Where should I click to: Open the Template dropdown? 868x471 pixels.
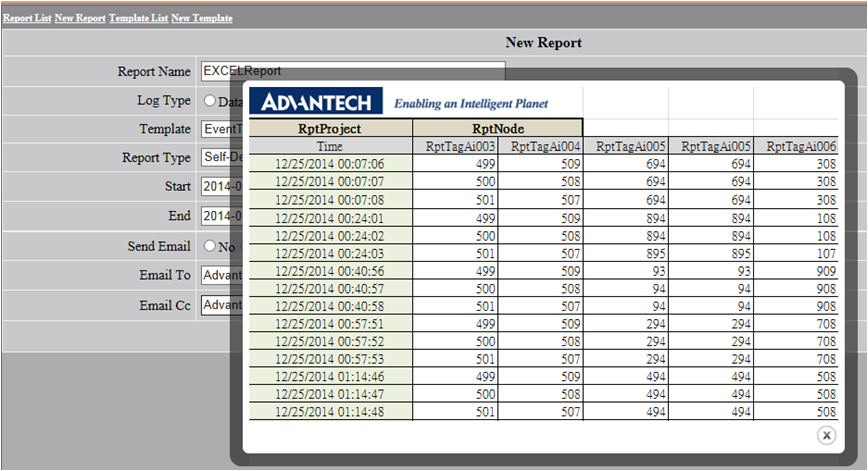point(222,129)
